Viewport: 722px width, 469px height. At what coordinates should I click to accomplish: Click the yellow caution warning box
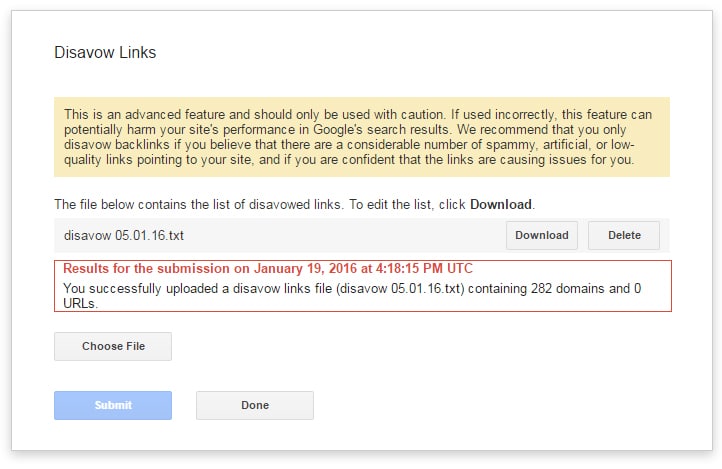tap(362, 137)
